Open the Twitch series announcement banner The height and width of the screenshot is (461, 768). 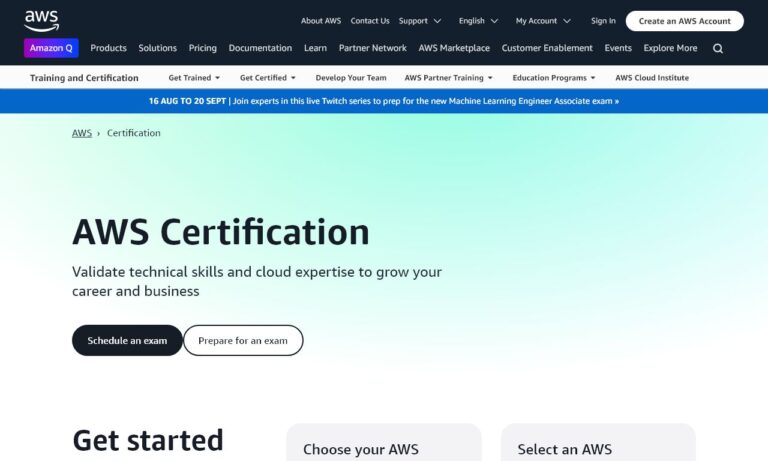(x=384, y=101)
